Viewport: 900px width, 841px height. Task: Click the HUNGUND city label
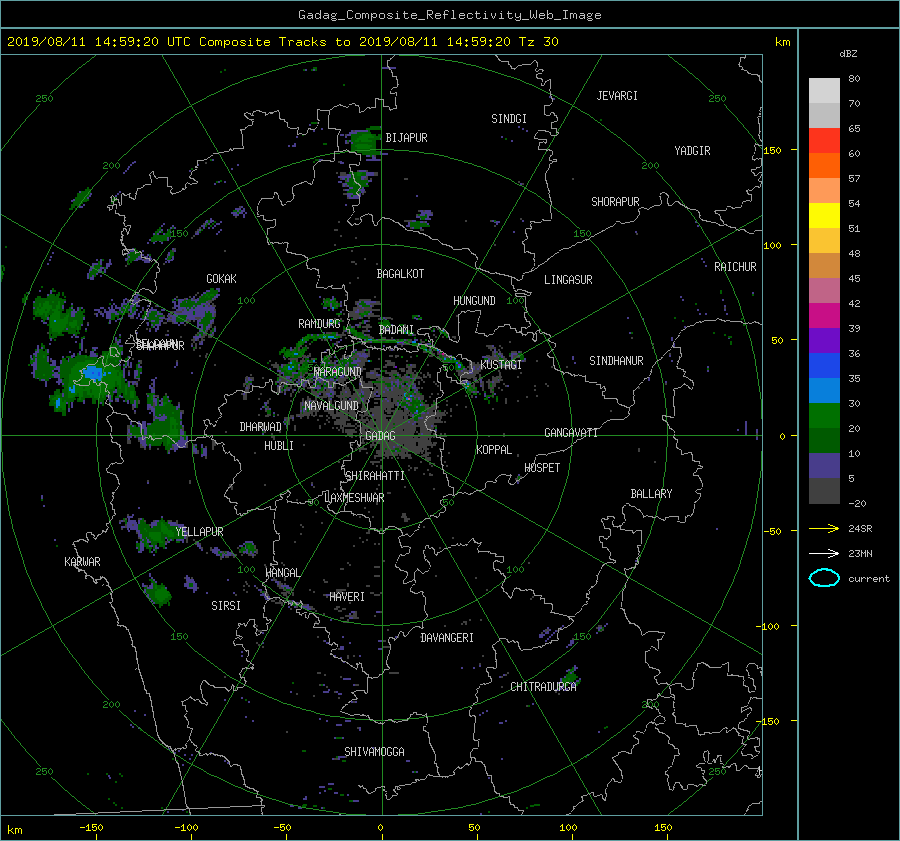pos(474,301)
